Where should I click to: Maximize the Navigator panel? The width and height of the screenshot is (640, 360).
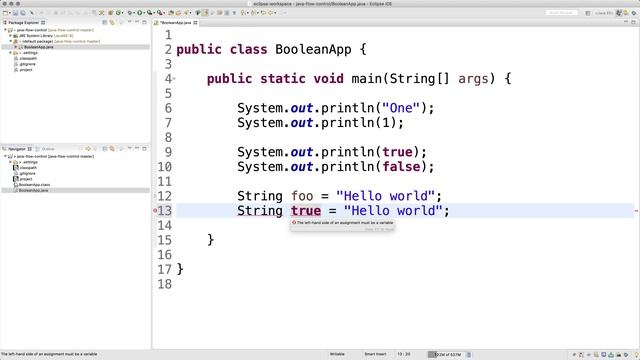144,149
